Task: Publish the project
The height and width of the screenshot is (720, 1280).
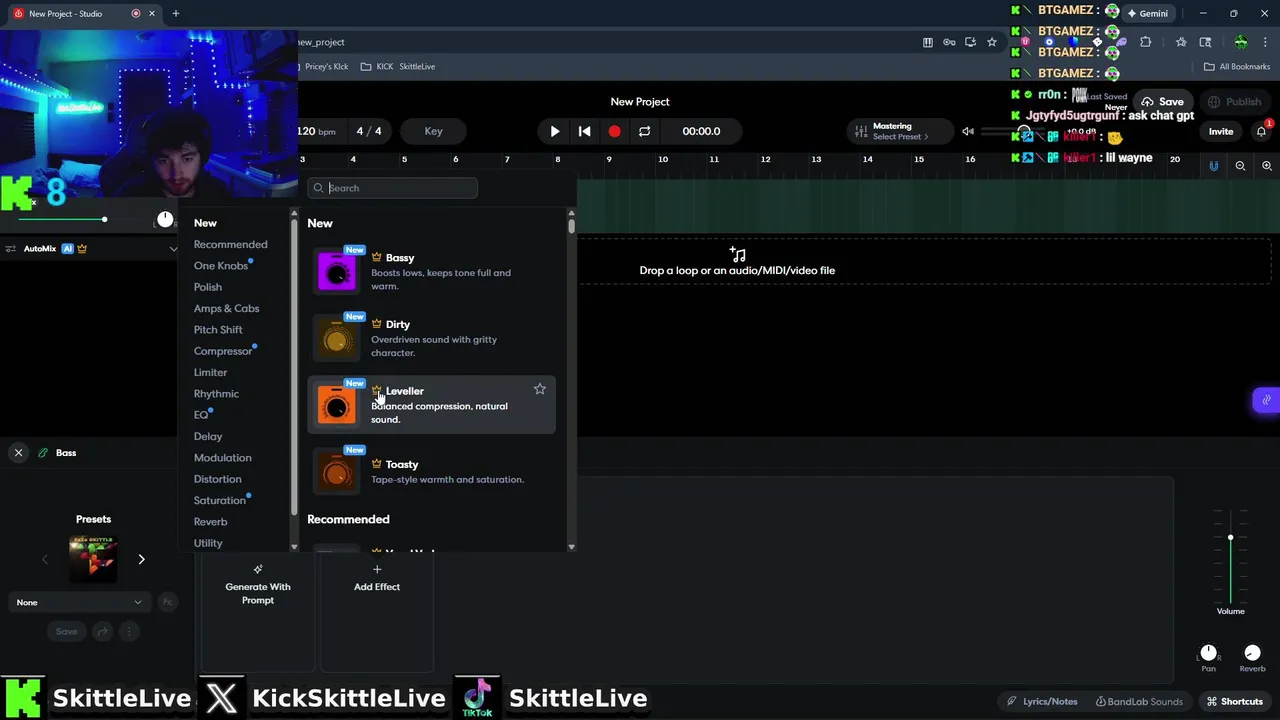Action: [1235, 102]
